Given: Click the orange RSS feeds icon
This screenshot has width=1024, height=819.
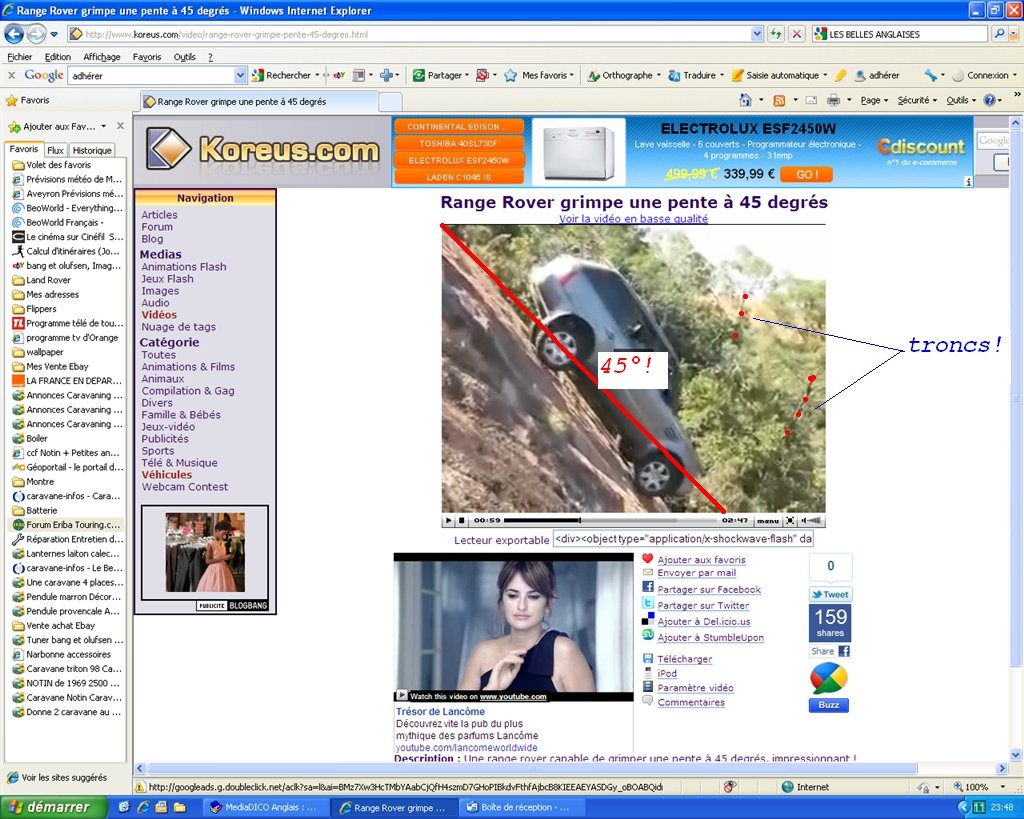Looking at the screenshot, I should coord(779,100).
